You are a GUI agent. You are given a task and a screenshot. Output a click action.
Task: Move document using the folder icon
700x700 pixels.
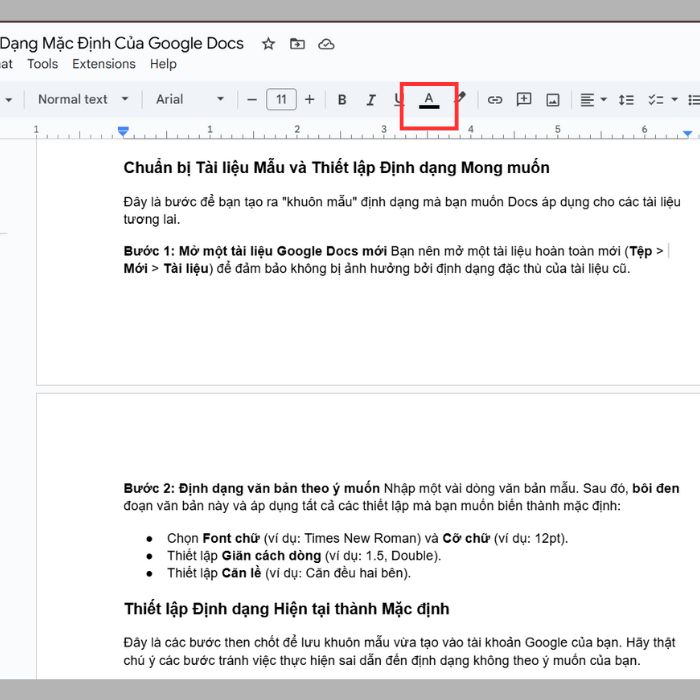(x=297, y=44)
